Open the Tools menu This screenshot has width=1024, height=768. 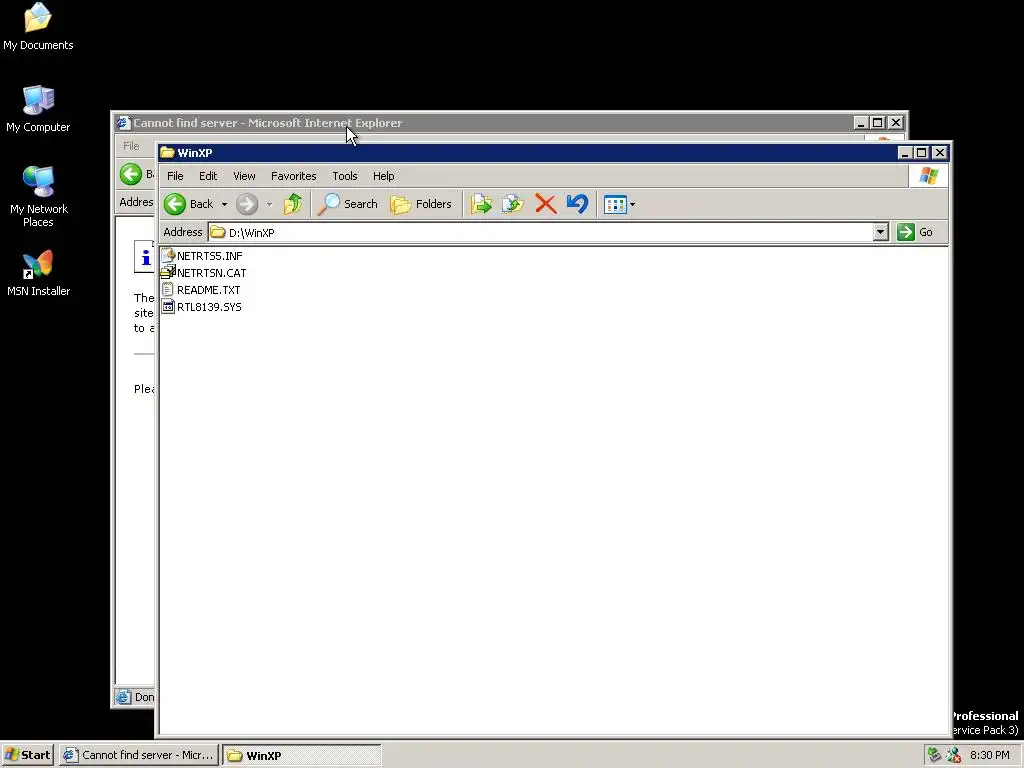point(345,176)
